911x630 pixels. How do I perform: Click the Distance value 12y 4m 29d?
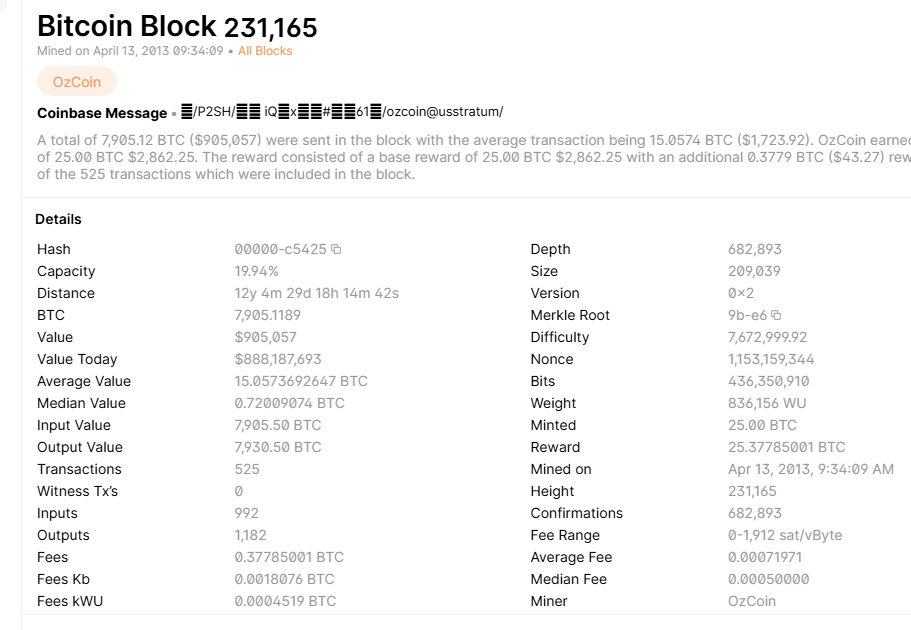pos(317,293)
